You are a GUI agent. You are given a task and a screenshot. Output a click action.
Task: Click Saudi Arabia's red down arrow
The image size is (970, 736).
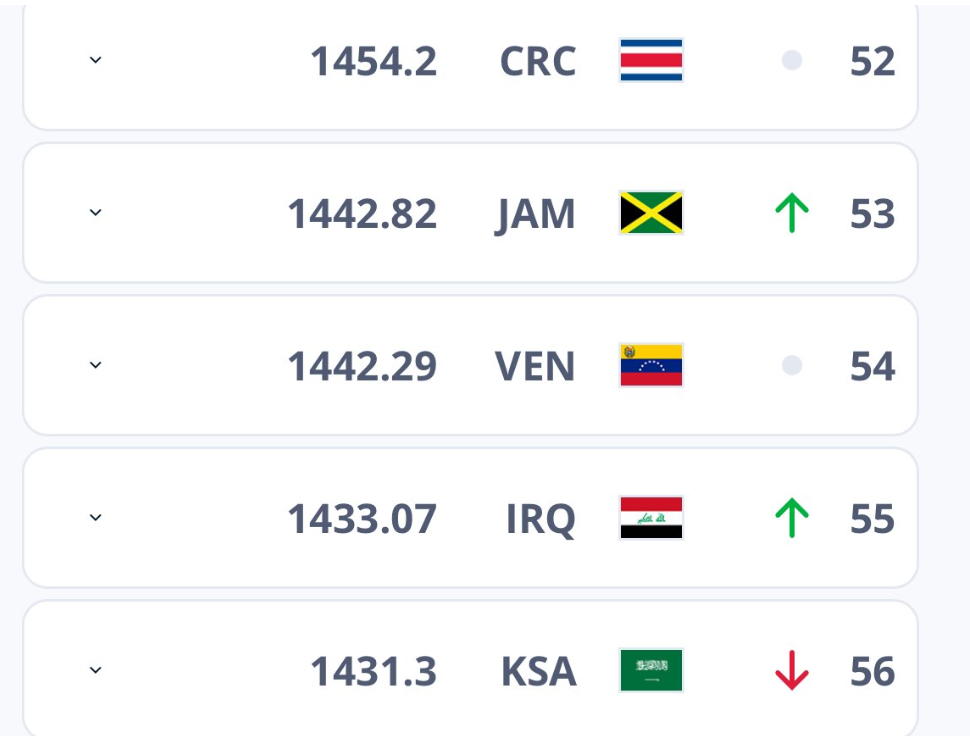click(x=792, y=670)
